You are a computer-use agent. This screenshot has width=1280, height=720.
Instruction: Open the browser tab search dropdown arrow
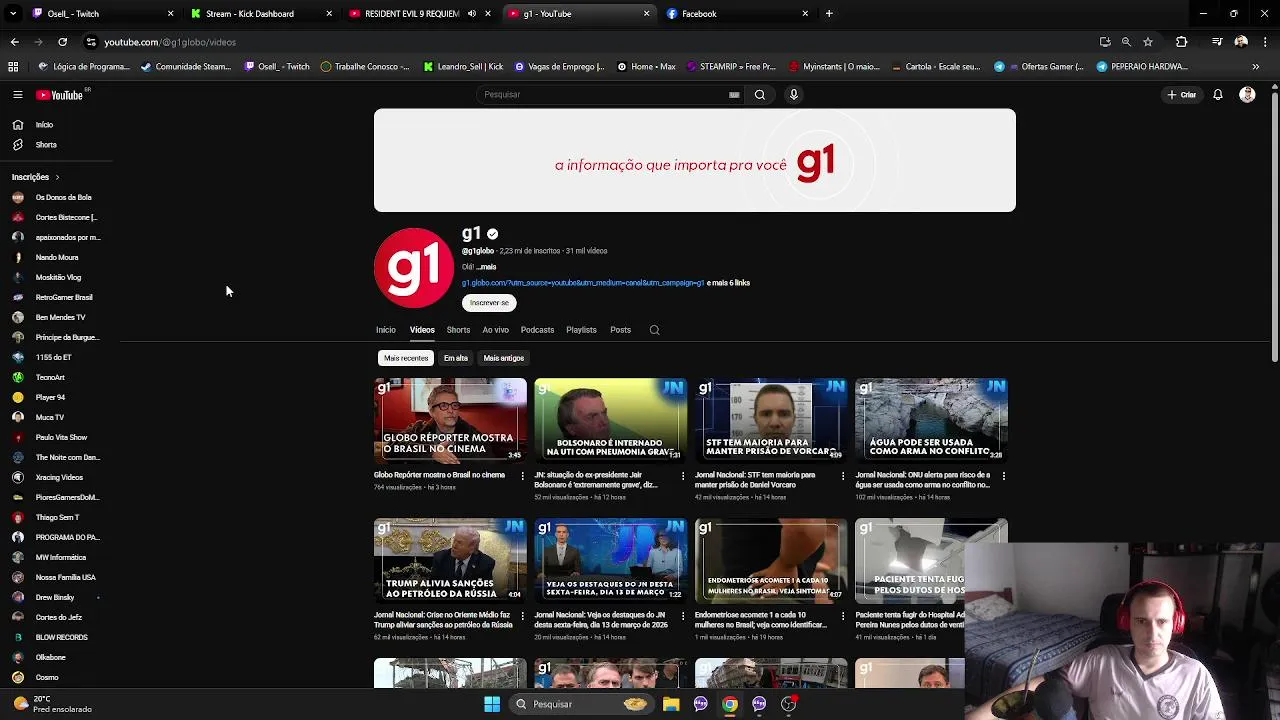(13, 14)
